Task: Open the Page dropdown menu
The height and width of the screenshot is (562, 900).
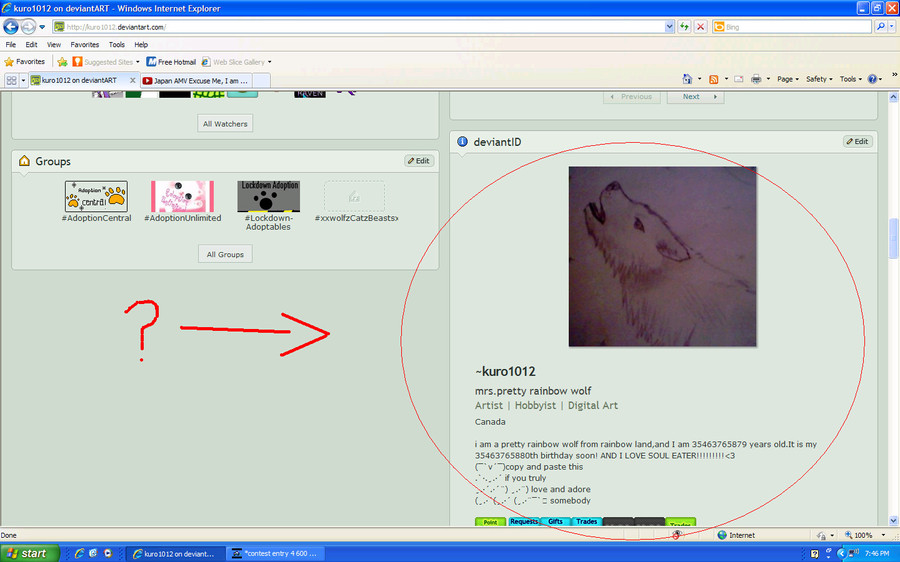Action: [x=788, y=79]
